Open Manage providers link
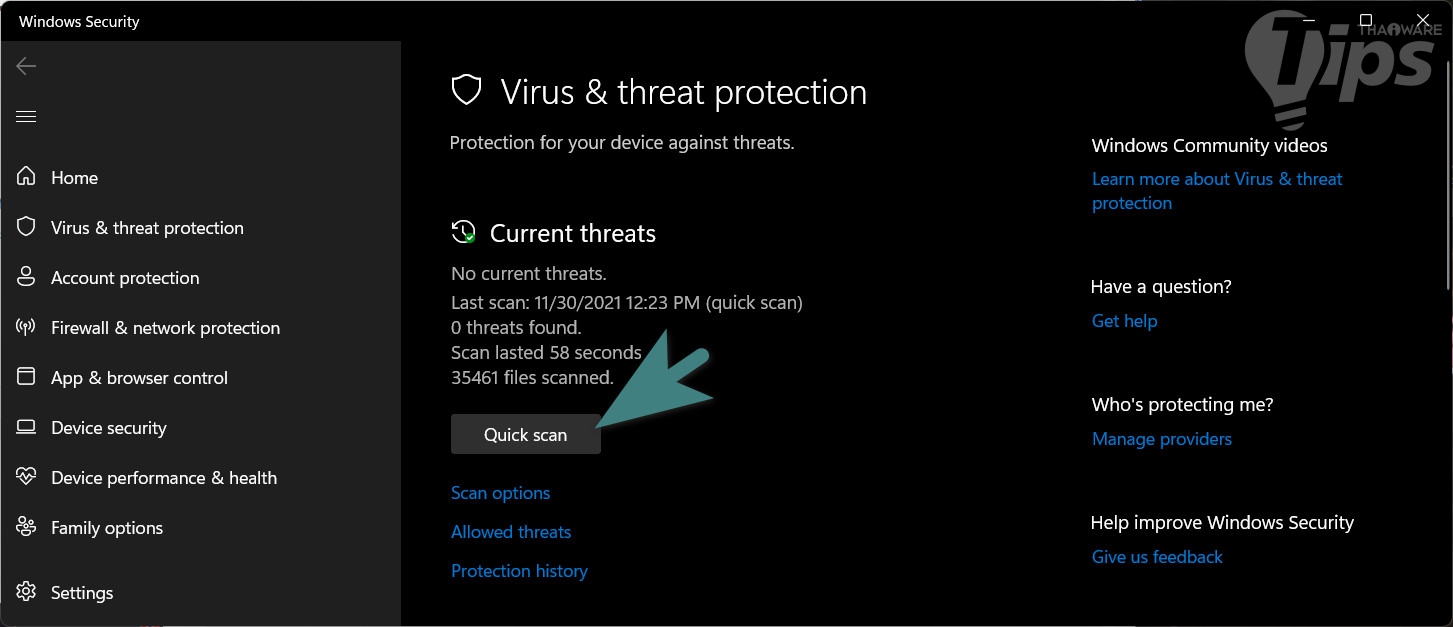 pyautogui.click(x=1161, y=439)
